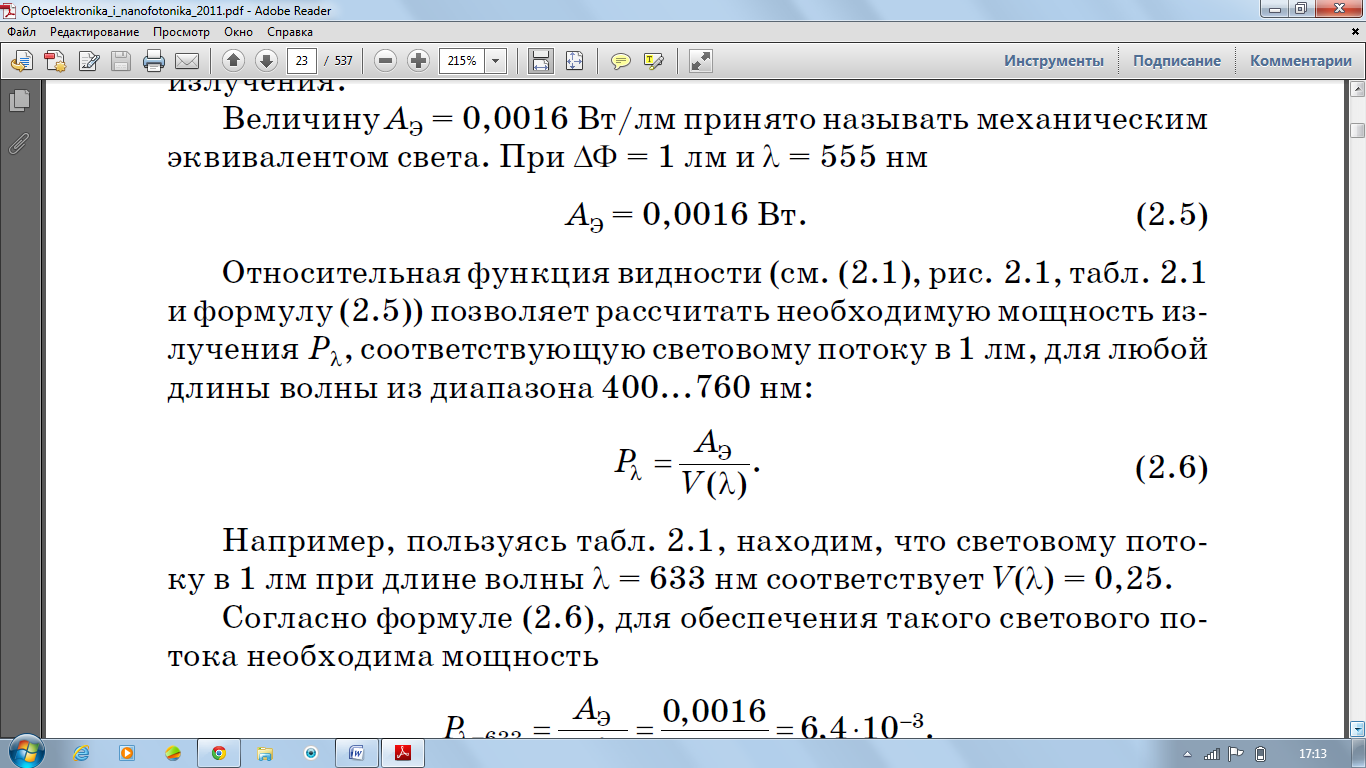Image resolution: width=1366 pixels, height=768 pixels.
Task: Open the Окно menu
Action: 238,32
